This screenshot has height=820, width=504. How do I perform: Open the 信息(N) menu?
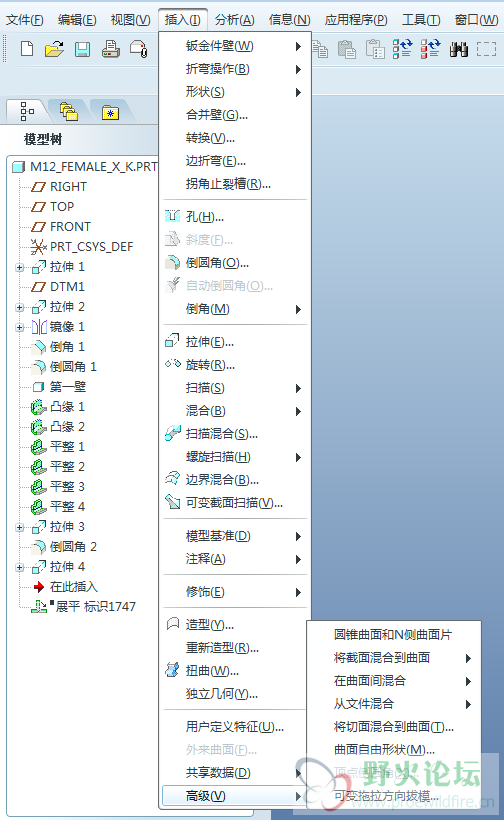289,20
